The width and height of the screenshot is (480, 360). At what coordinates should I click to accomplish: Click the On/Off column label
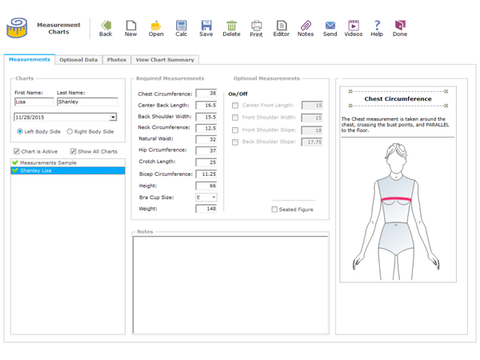tap(238, 94)
